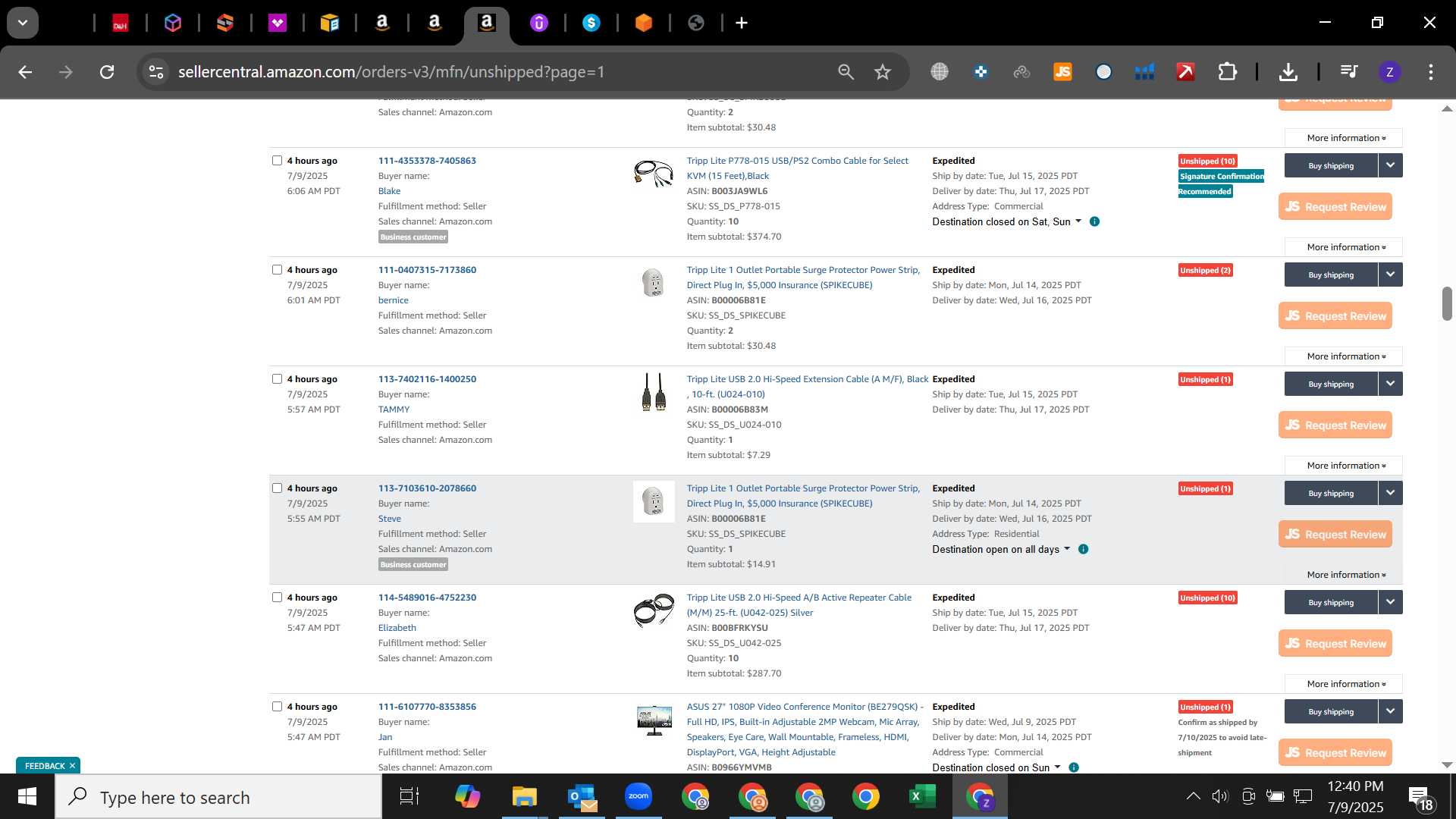
Task: Expand Destination closed on Sat, Sun dropdown
Action: point(1006,221)
